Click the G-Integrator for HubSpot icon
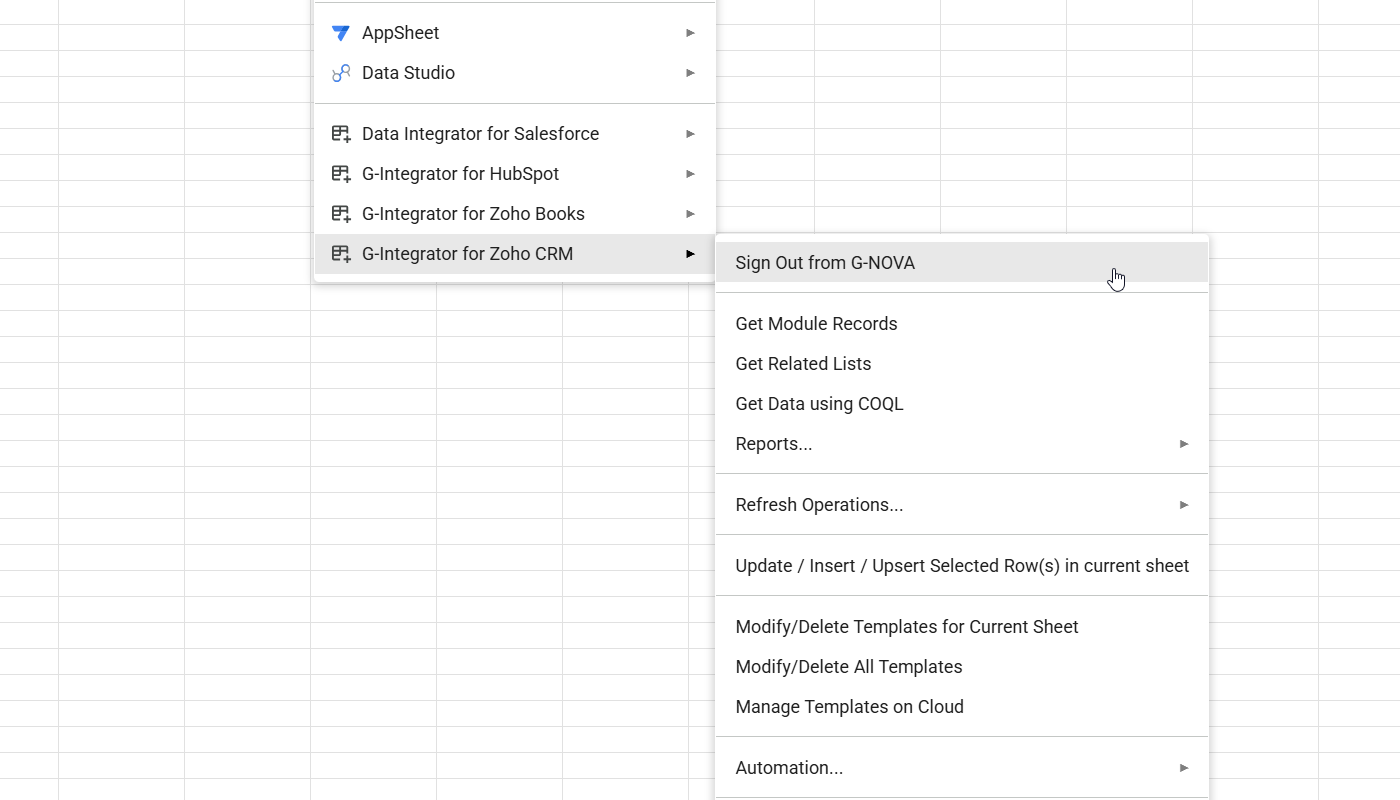Image resolution: width=1400 pixels, height=800 pixels. [341, 174]
